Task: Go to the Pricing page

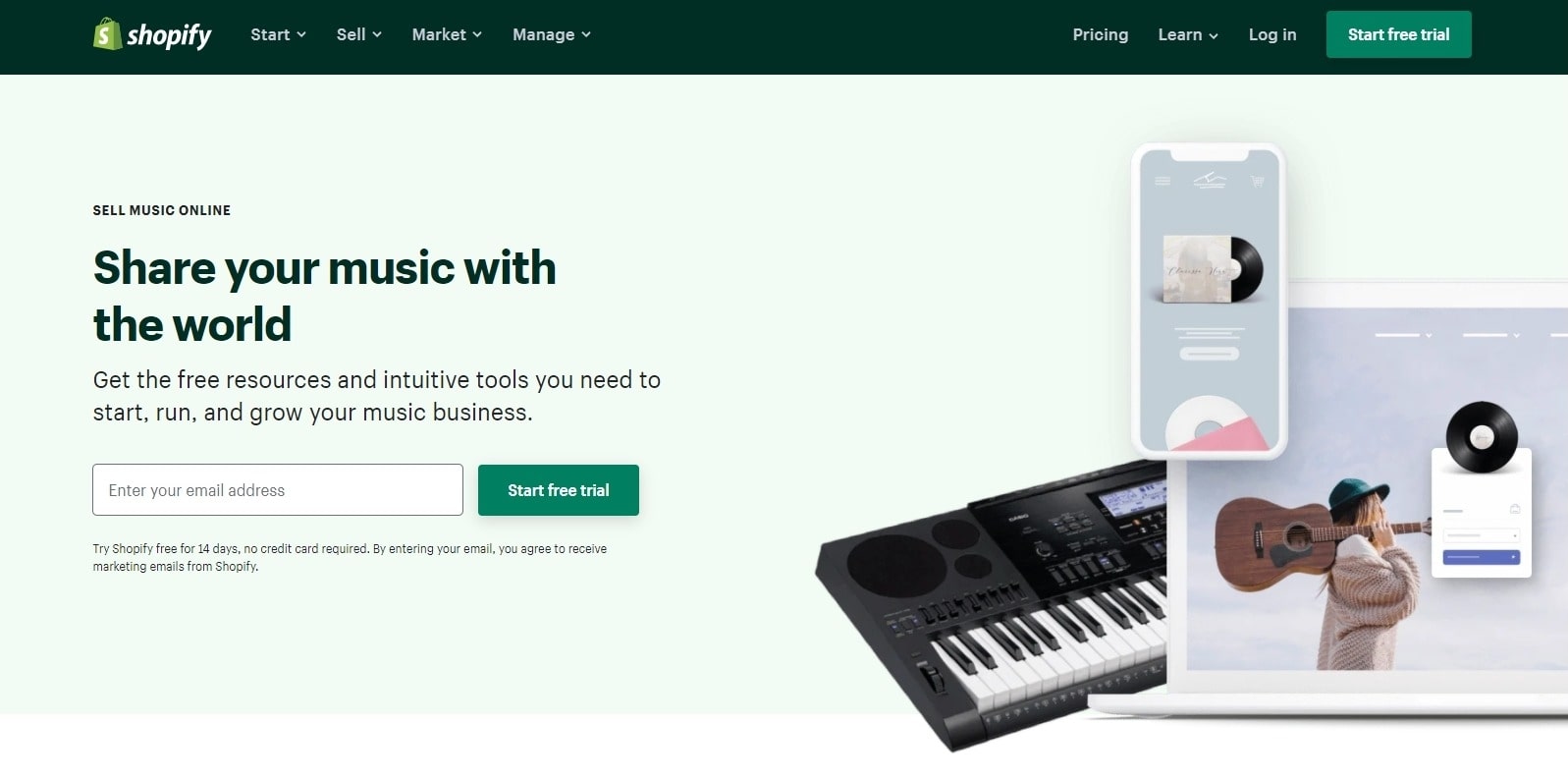Action: (1101, 34)
